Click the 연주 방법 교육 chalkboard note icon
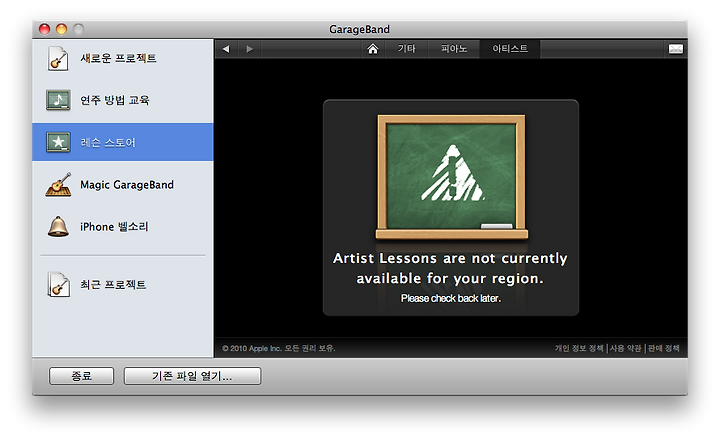This screenshot has width=720, height=440. click(58, 100)
